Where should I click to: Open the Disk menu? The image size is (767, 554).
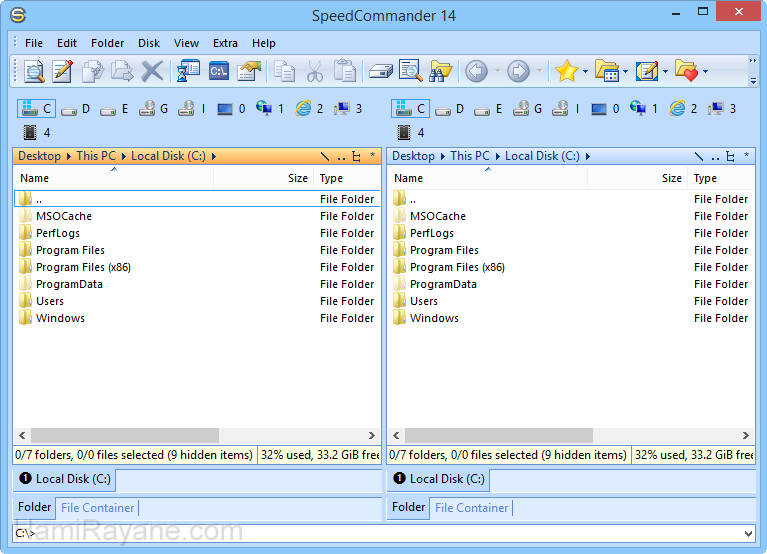[149, 43]
